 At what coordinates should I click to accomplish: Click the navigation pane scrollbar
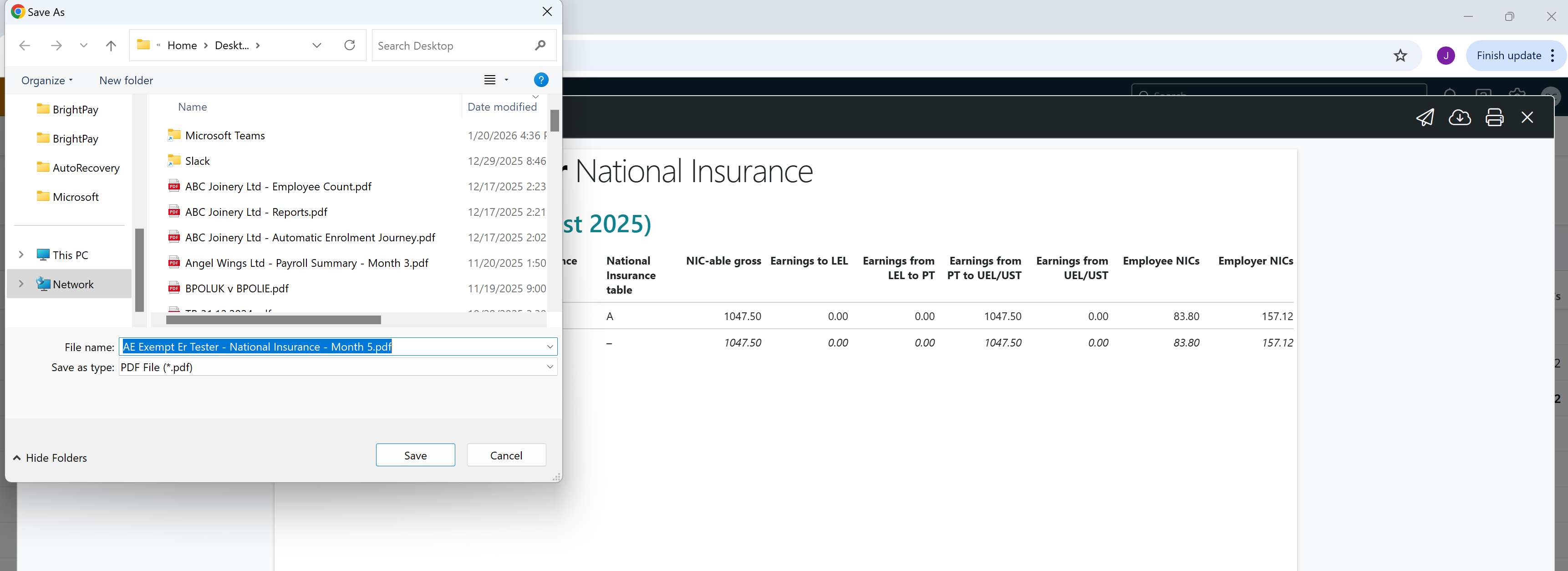pos(139,270)
